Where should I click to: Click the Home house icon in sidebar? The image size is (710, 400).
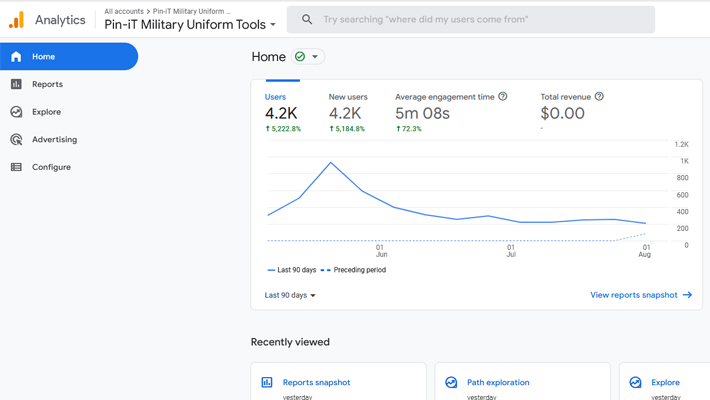[x=16, y=57]
